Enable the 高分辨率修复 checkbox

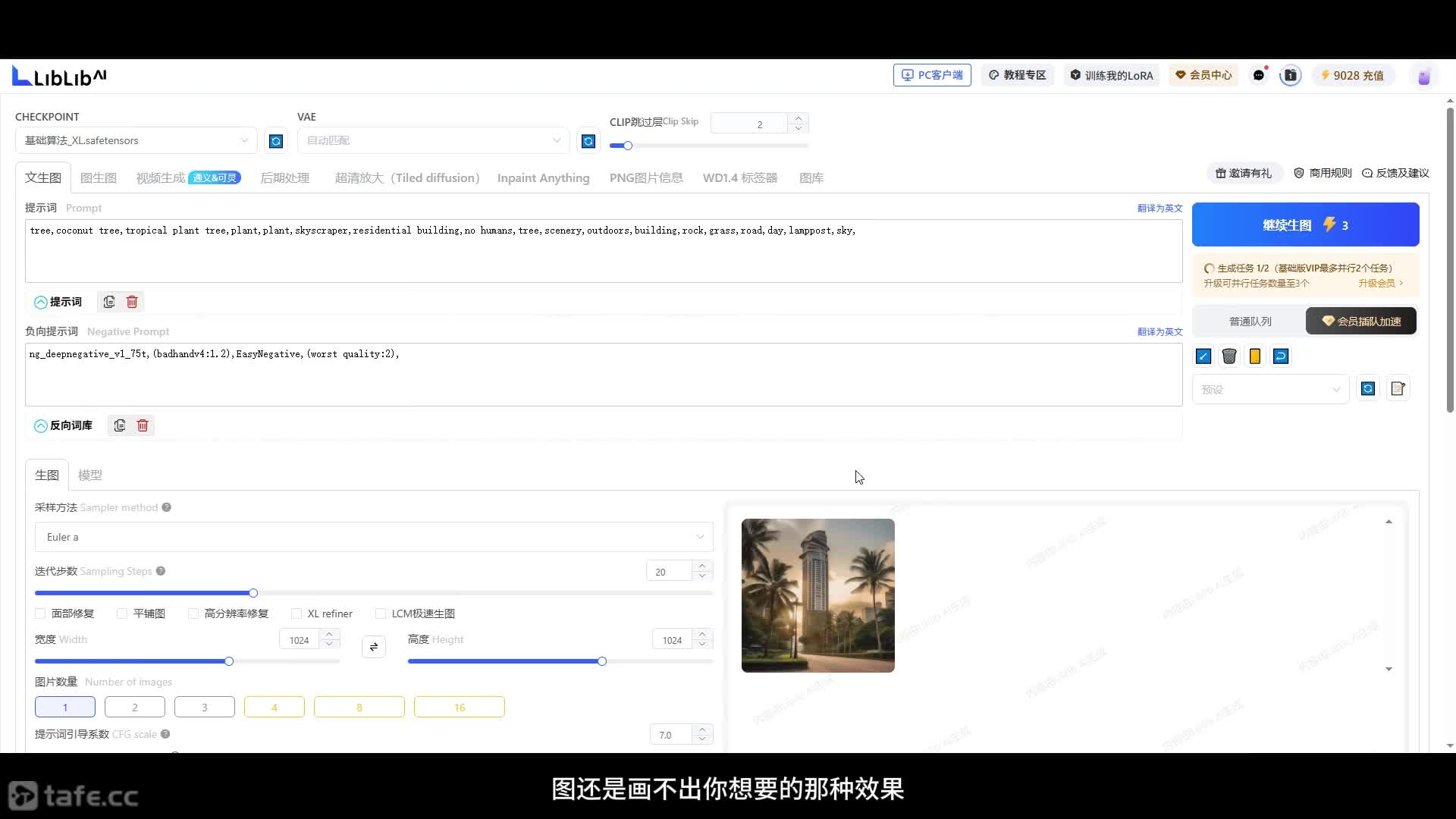tap(193, 613)
